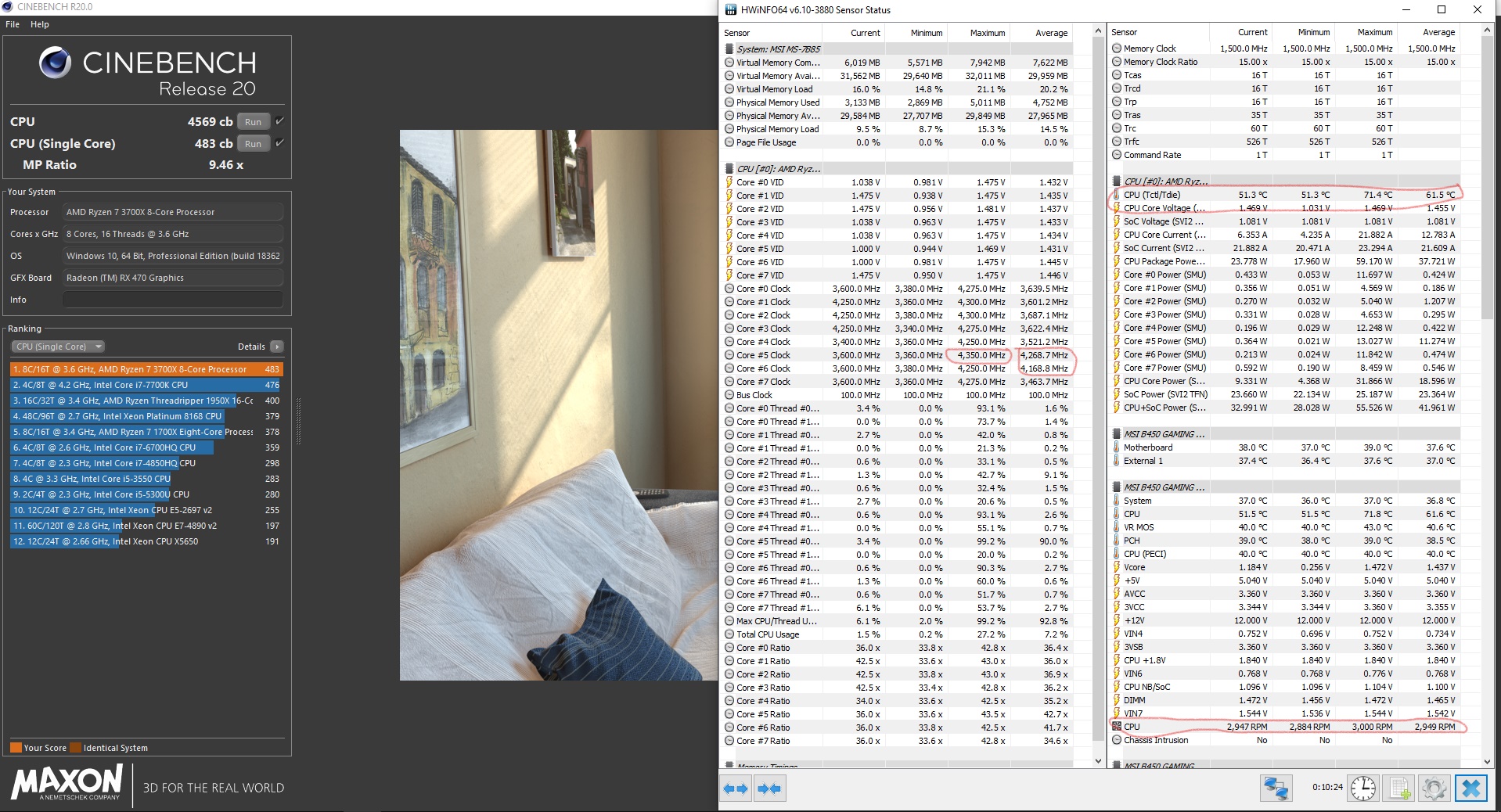Open the Help menu in Cinebench
Screen dimensions: 1501x812
(x=40, y=24)
